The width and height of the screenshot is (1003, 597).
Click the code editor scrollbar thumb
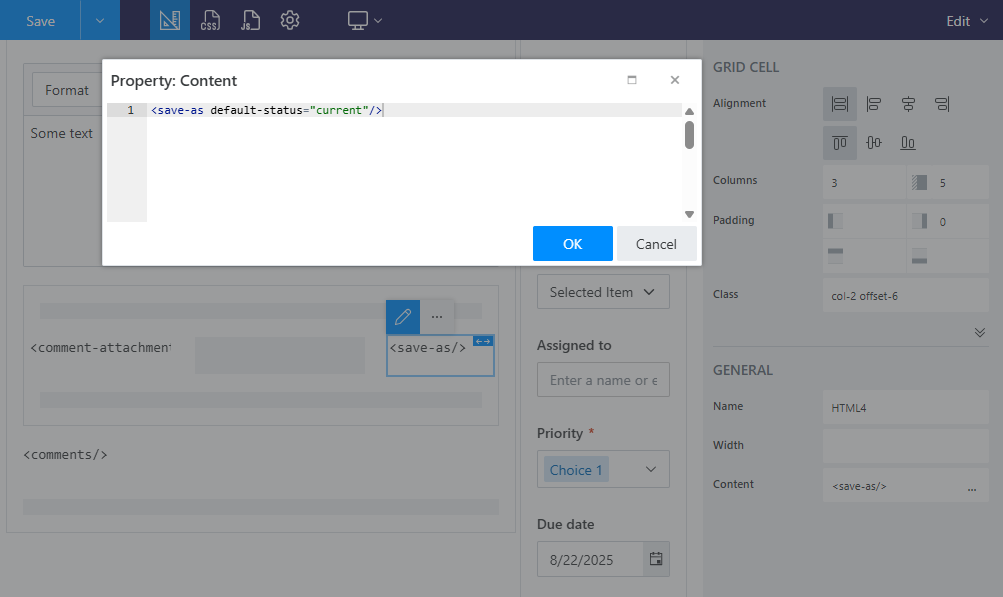689,135
